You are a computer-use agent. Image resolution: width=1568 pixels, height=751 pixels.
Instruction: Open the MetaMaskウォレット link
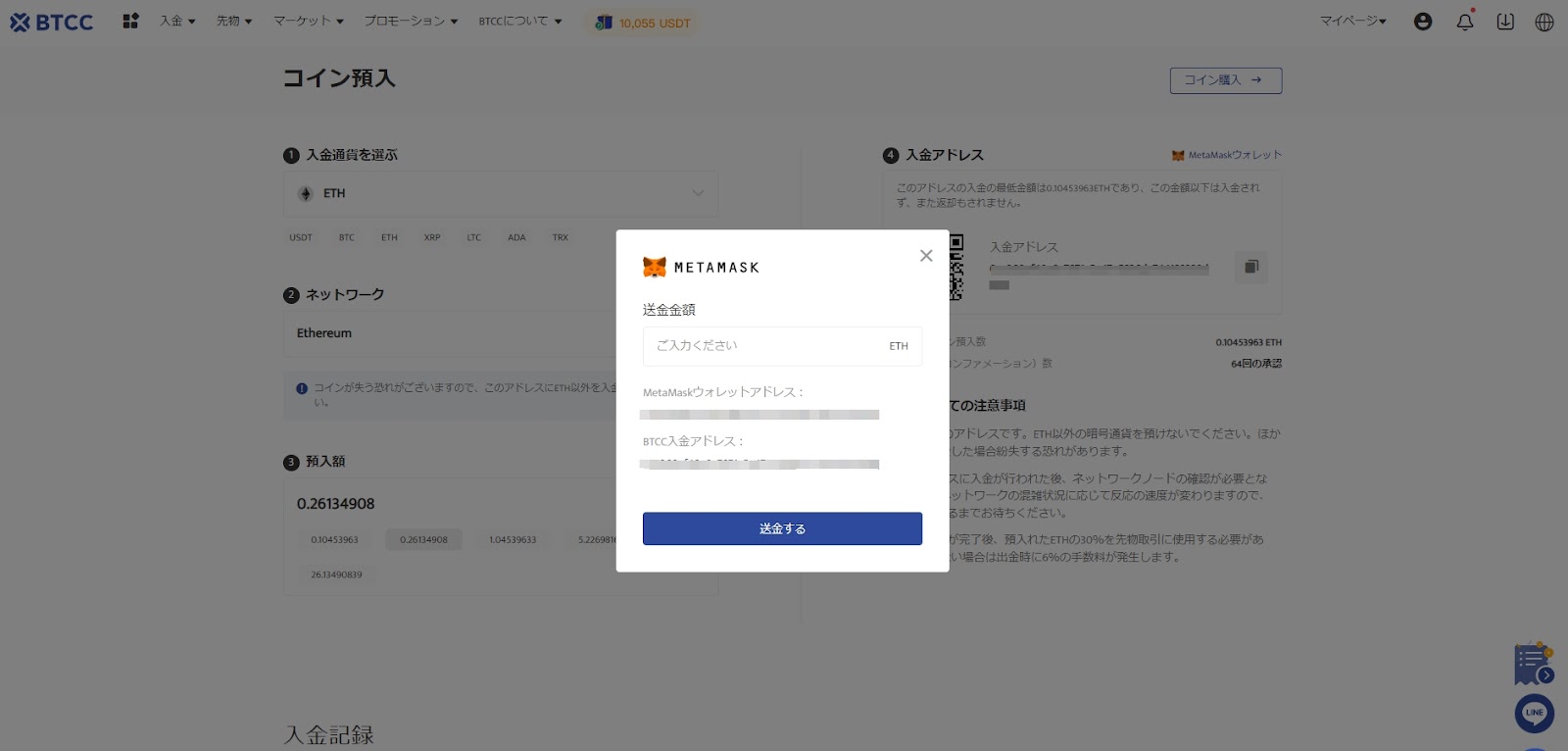(1227, 155)
